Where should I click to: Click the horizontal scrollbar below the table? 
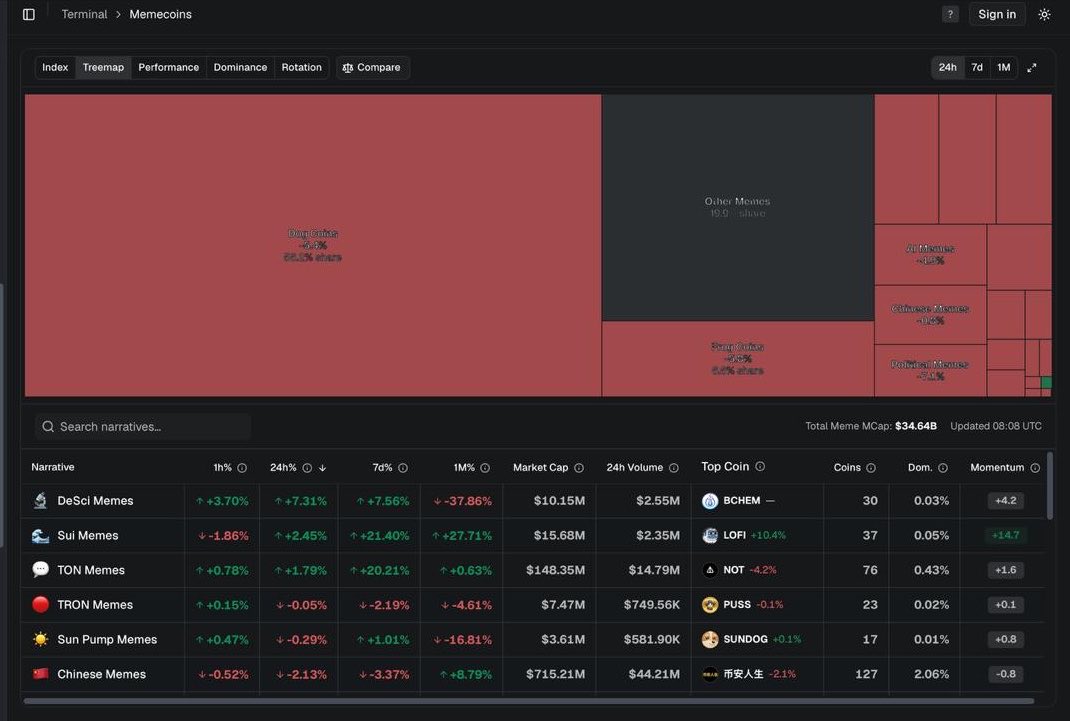pos(529,701)
